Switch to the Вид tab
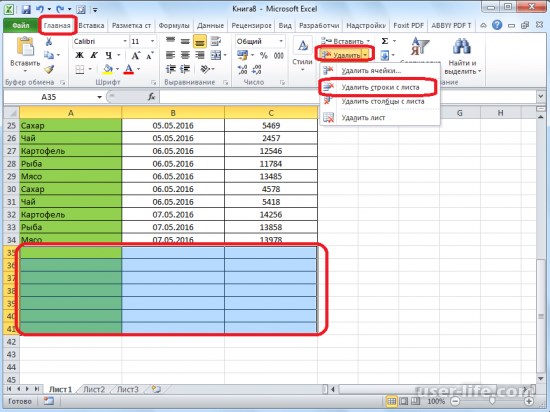Viewport: 550px width, 412px height. coord(285,26)
